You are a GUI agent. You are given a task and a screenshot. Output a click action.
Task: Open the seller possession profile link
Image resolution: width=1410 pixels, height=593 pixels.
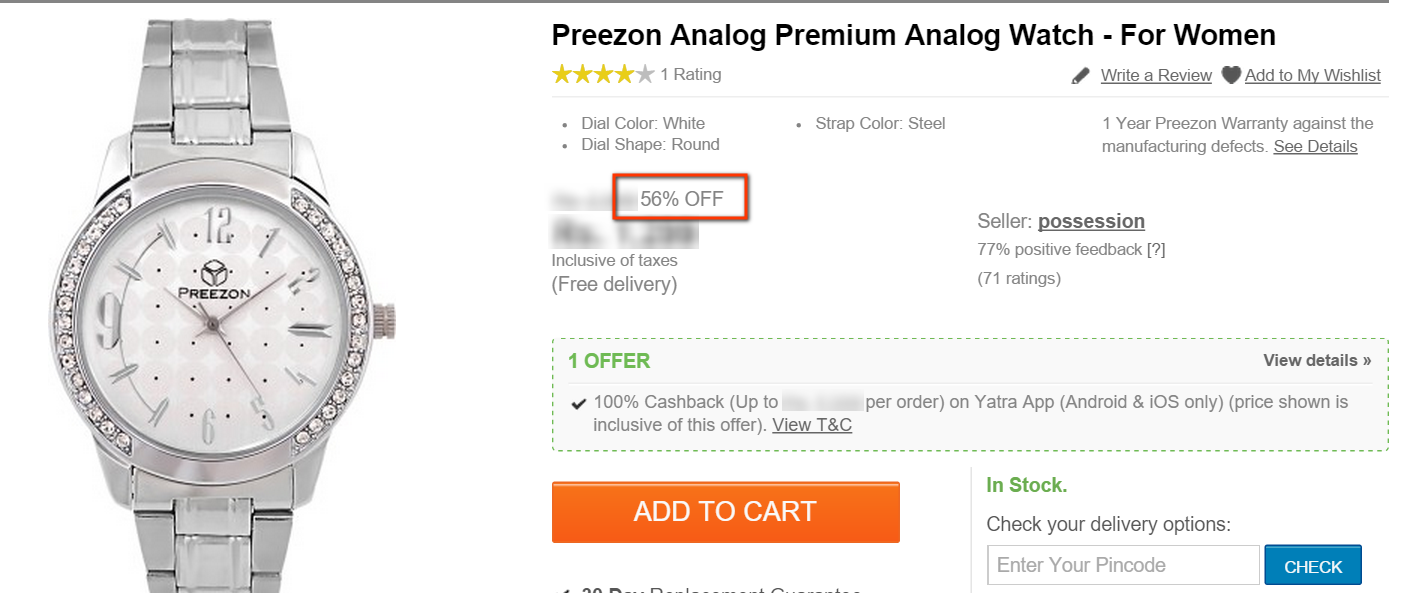[1091, 221]
